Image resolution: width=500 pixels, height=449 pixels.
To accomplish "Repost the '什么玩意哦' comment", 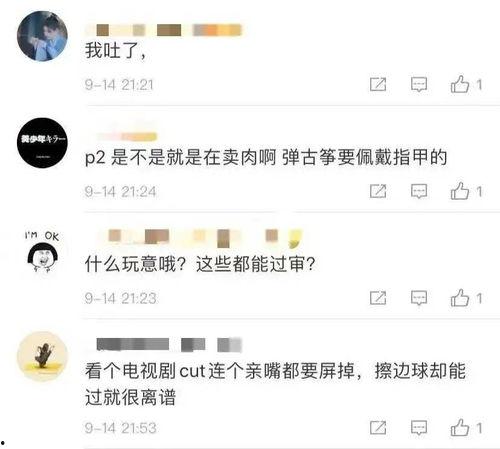I will (x=378, y=298).
